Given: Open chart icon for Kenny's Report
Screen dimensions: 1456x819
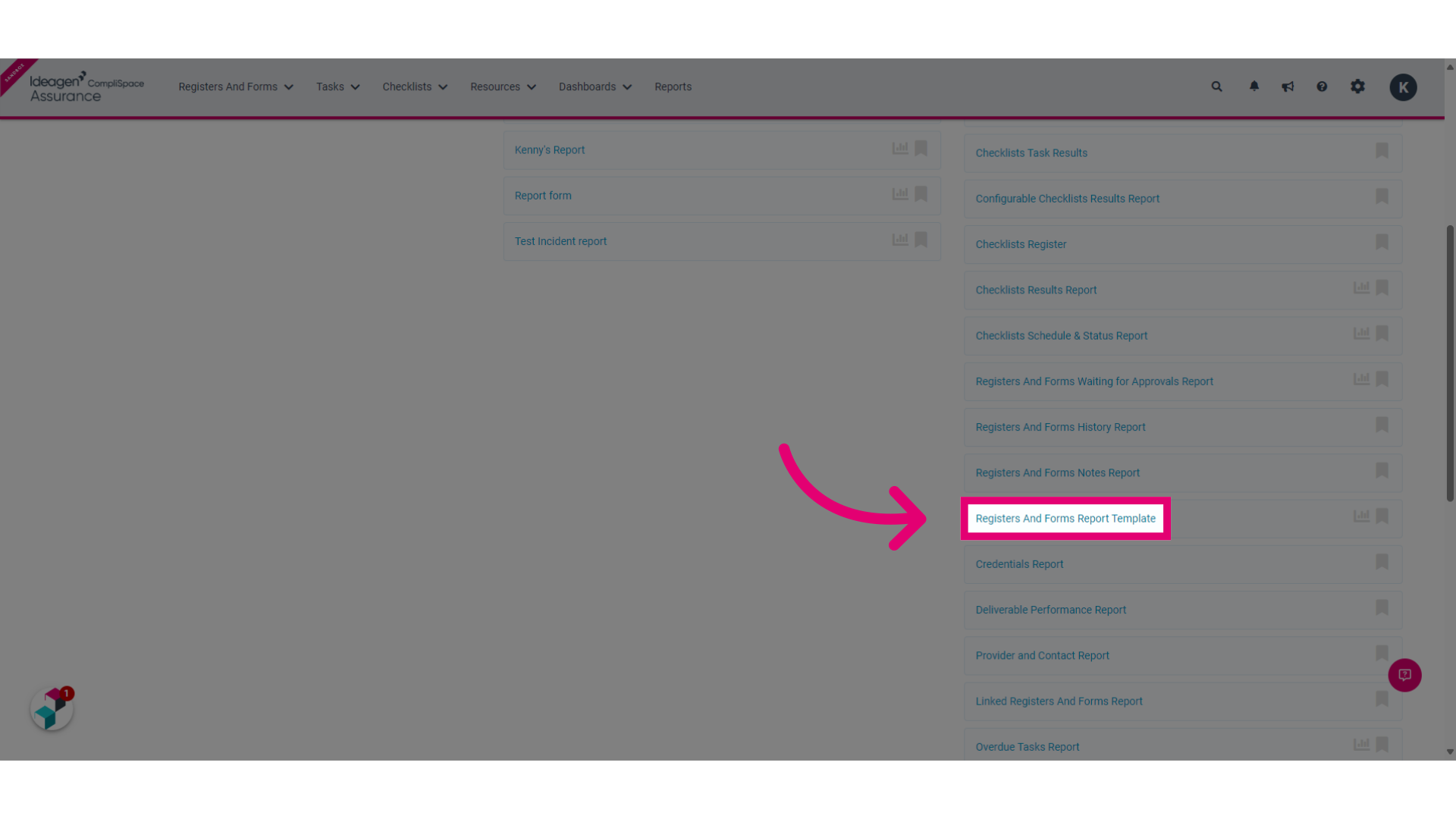Looking at the screenshot, I should pos(900,149).
